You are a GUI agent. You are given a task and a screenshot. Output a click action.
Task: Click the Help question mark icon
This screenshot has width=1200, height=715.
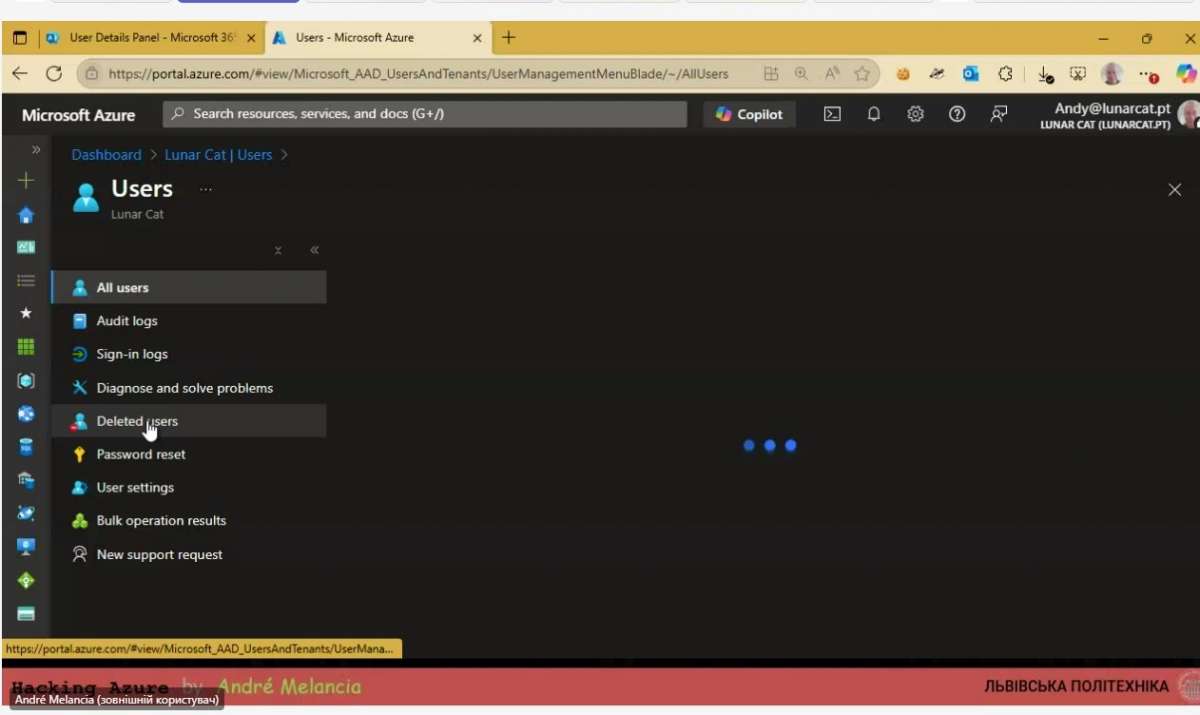click(x=957, y=114)
